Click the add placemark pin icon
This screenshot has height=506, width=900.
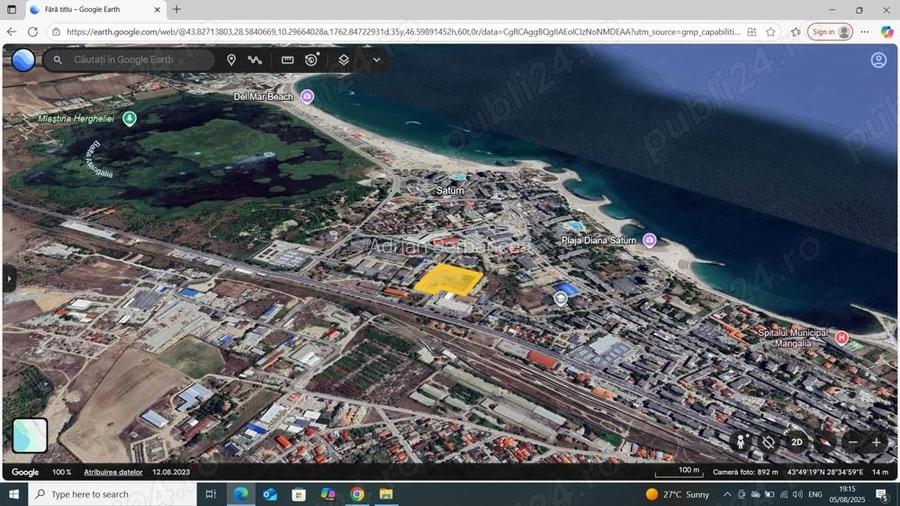tap(231, 60)
